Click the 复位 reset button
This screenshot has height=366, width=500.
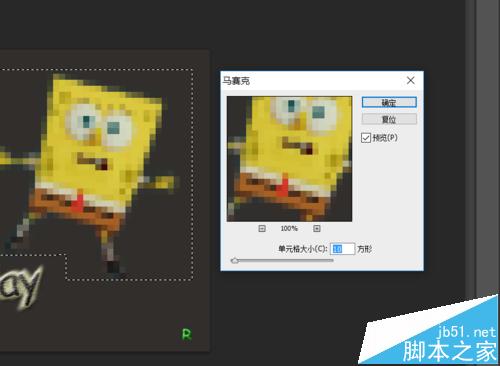[389, 119]
